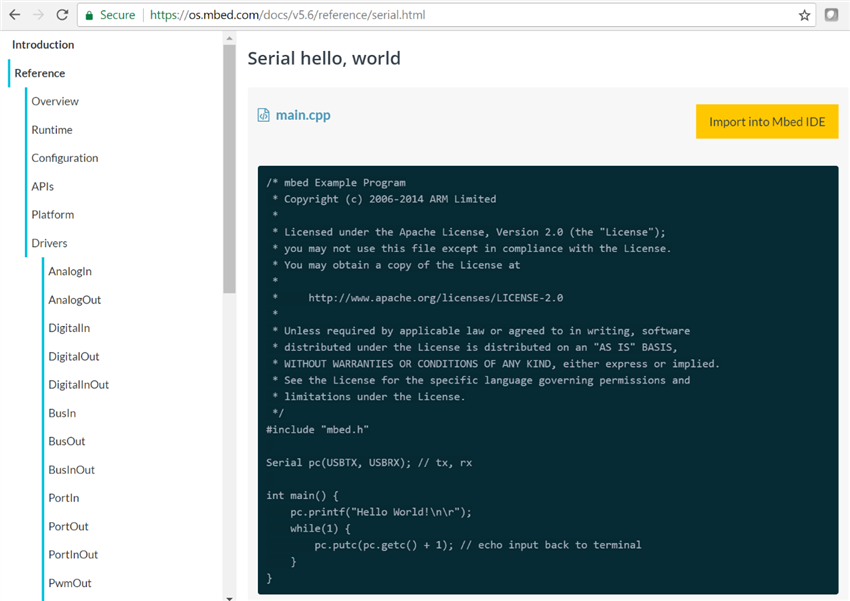This screenshot has width=850, height=601.
Task: Reload the page with refresh icon
Action: pyautogui.click(x=62, y=16)
